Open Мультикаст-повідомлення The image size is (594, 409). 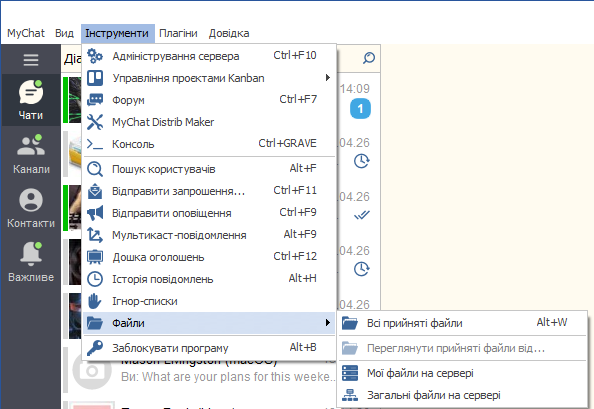coord(209,235)
